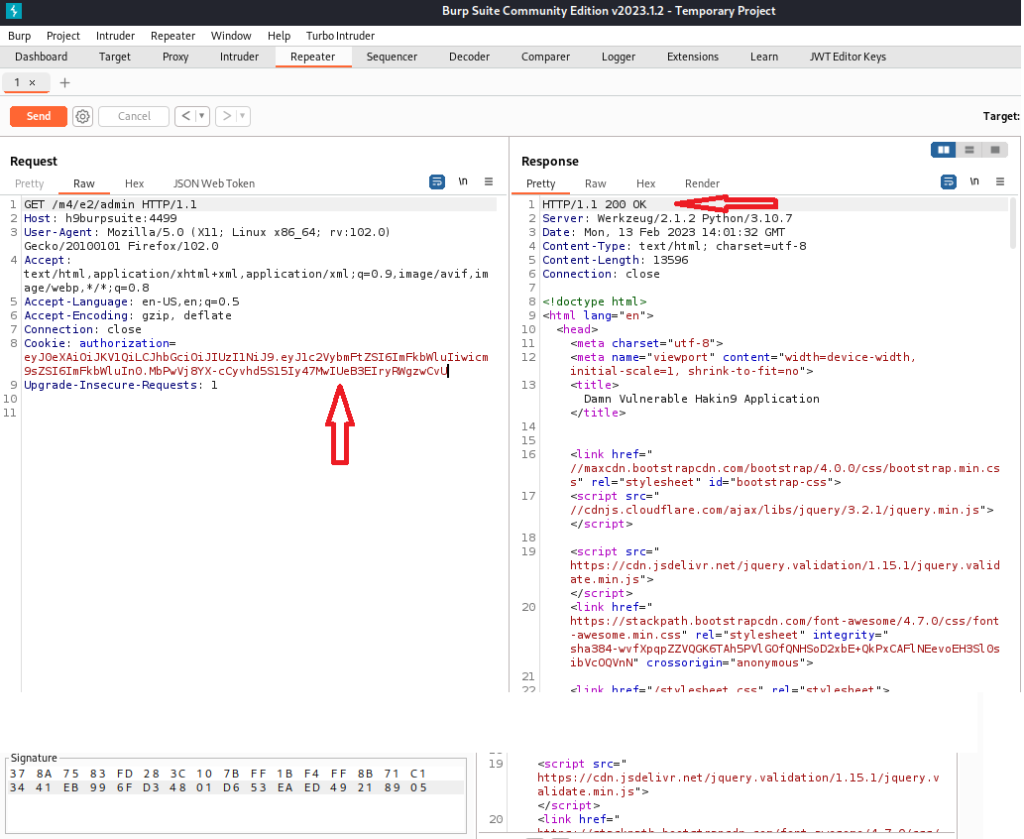Toggle non-printable characters in Request pane
This screenshot has height=839, width=1024.
[x=463, y=182]
